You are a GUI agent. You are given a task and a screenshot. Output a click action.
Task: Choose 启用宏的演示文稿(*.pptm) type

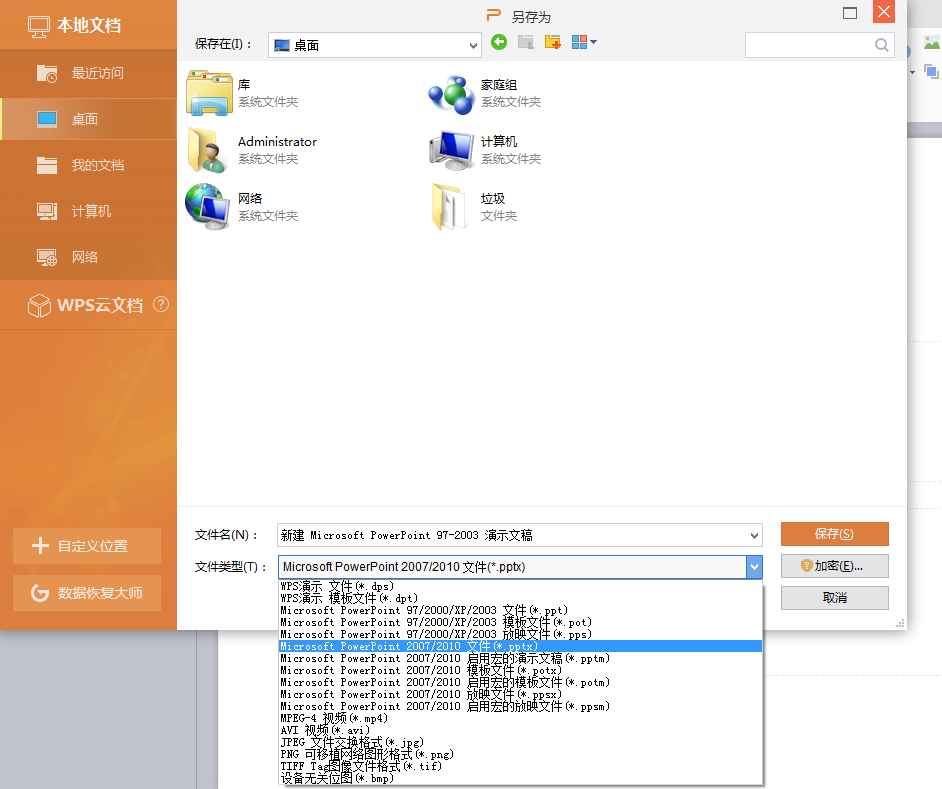click(521, 658)
